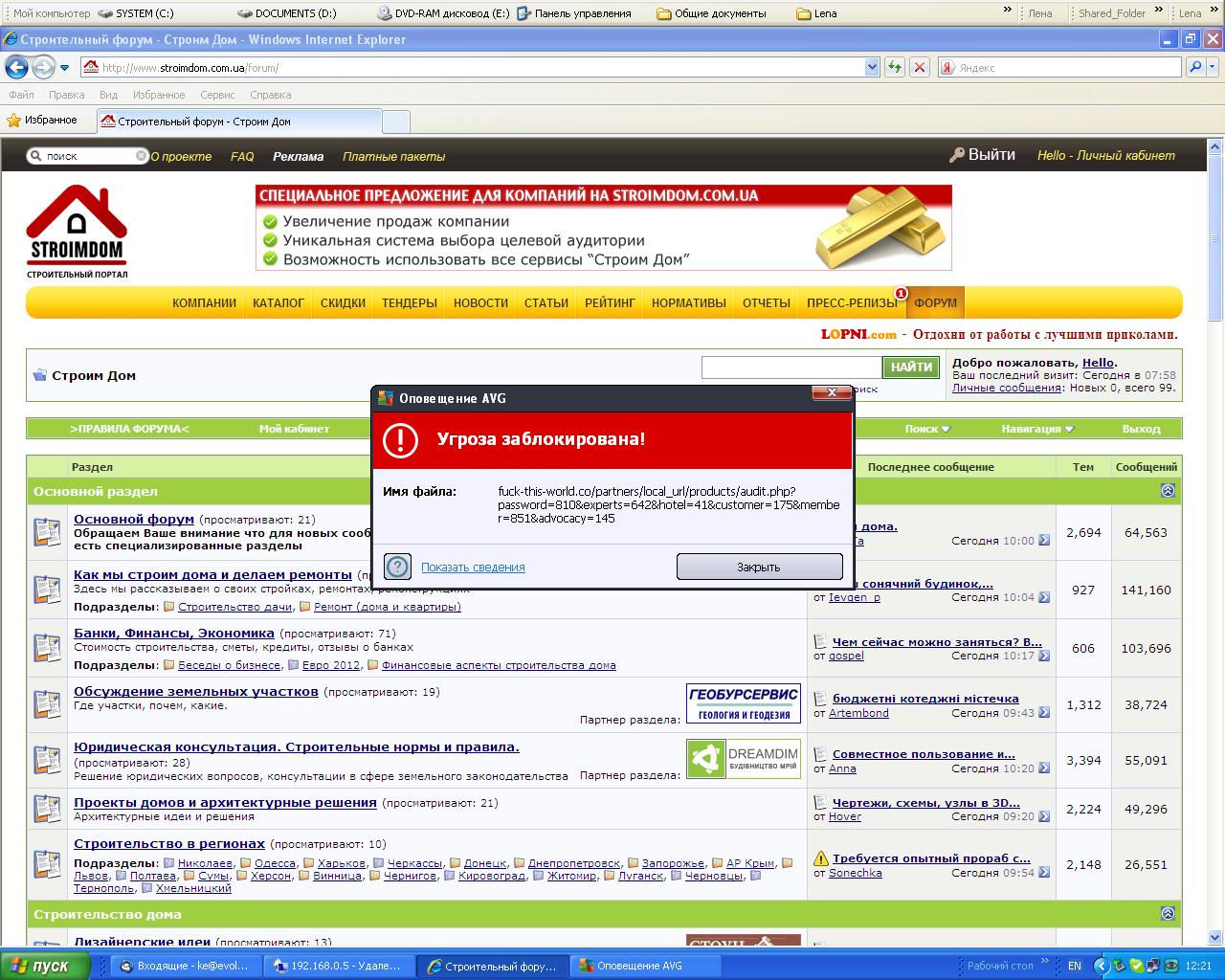The image size is (1225, 980).
Task: Click the search magnifier icon by Яндекс box
Action: 1194,67
